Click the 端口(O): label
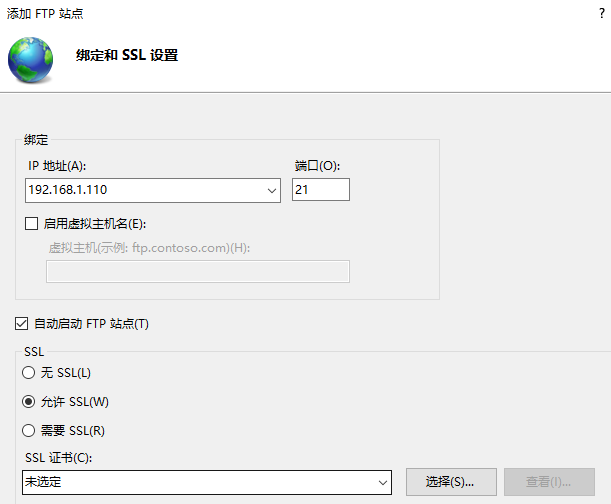The width and height of the screenshot is (611, 504). coord(317,166)
